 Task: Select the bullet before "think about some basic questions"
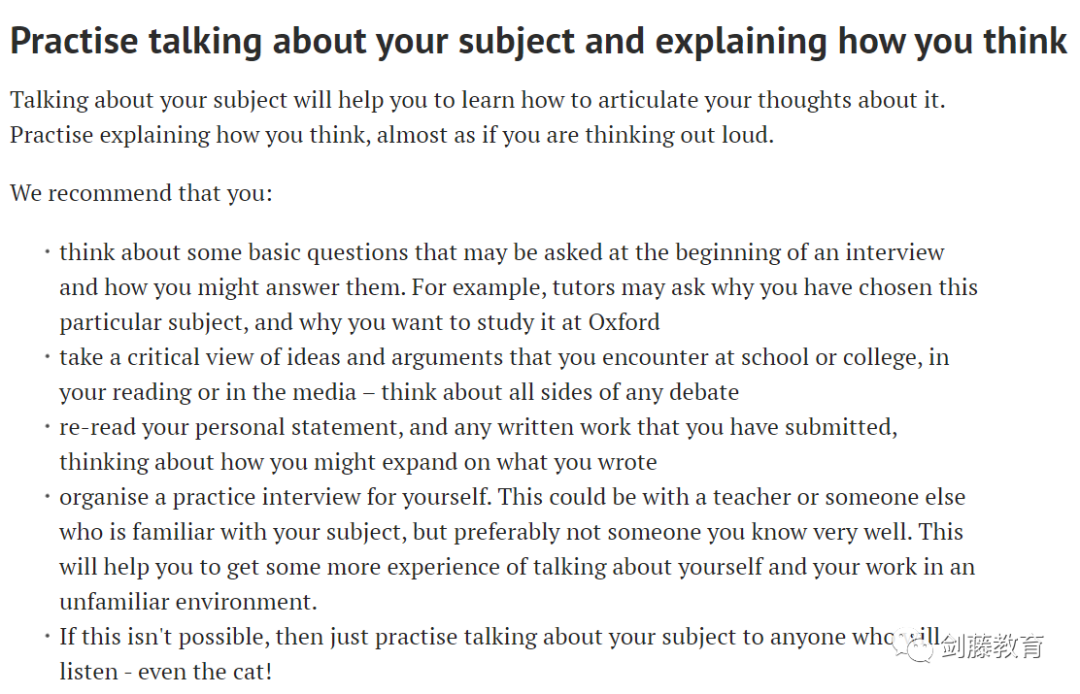pos(47,252)
